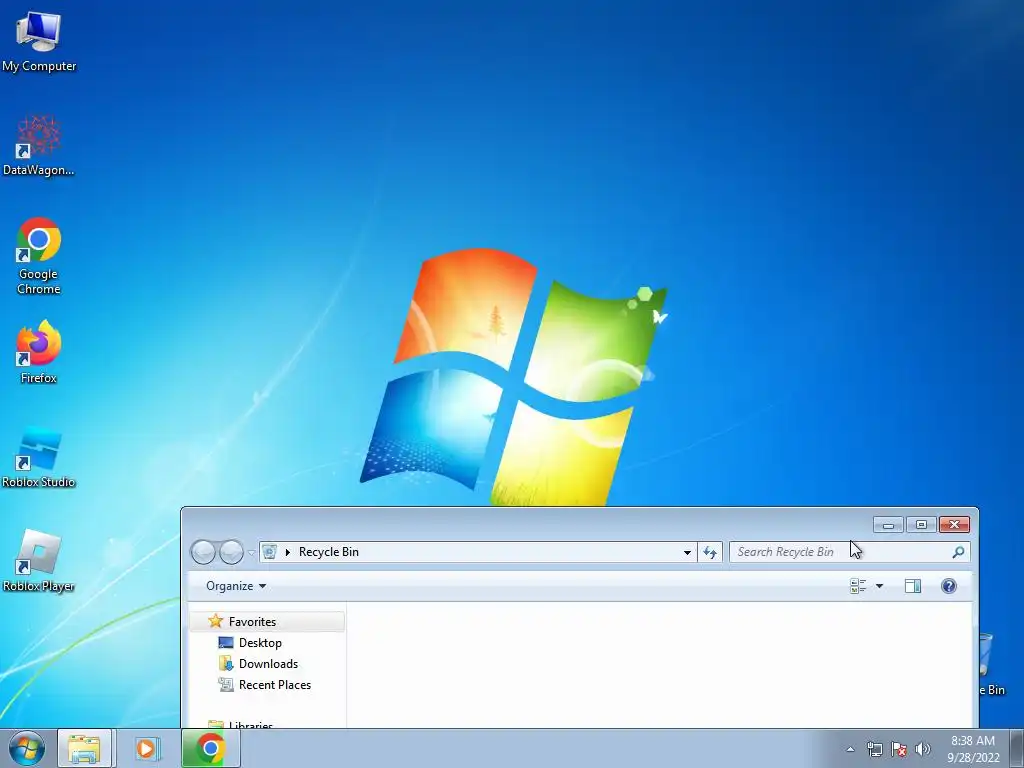Viewport: 1024px width, 768px height.
Task: Open the clock showing 8:38 AM
Action: 973,749
